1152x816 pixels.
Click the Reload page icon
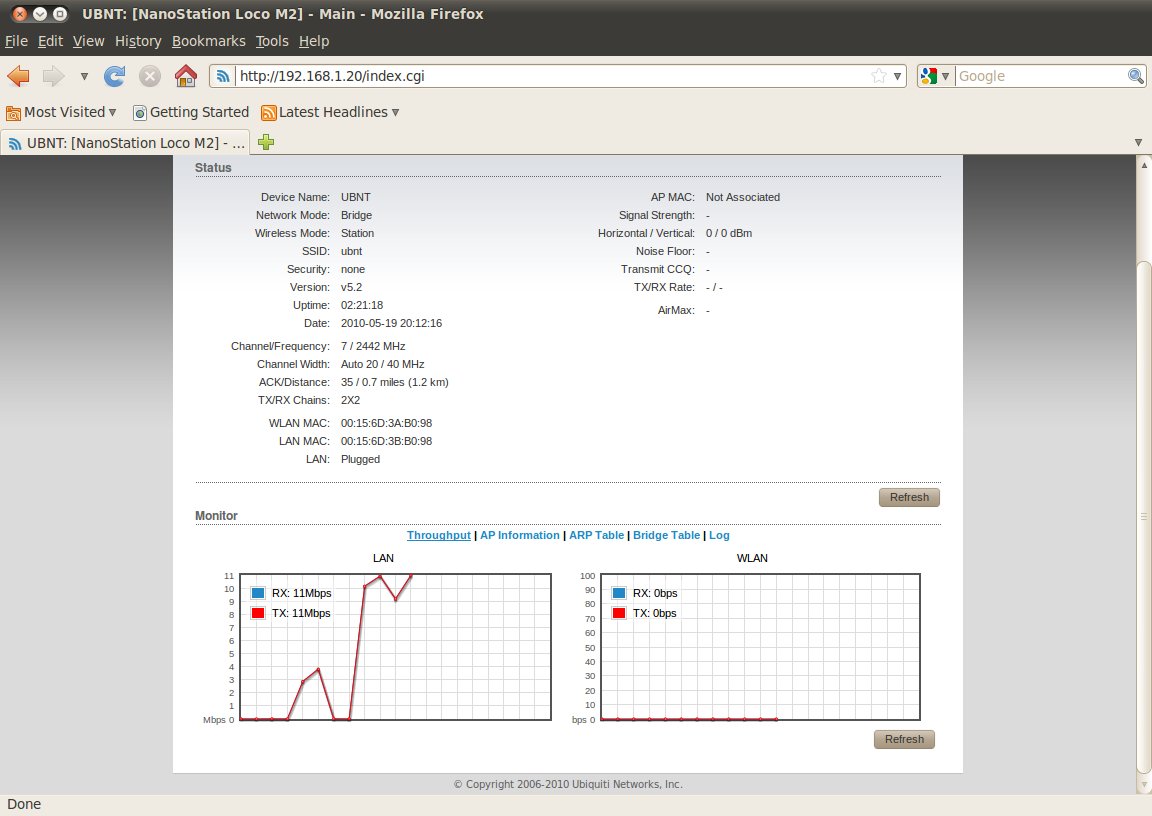coord(115,76)
